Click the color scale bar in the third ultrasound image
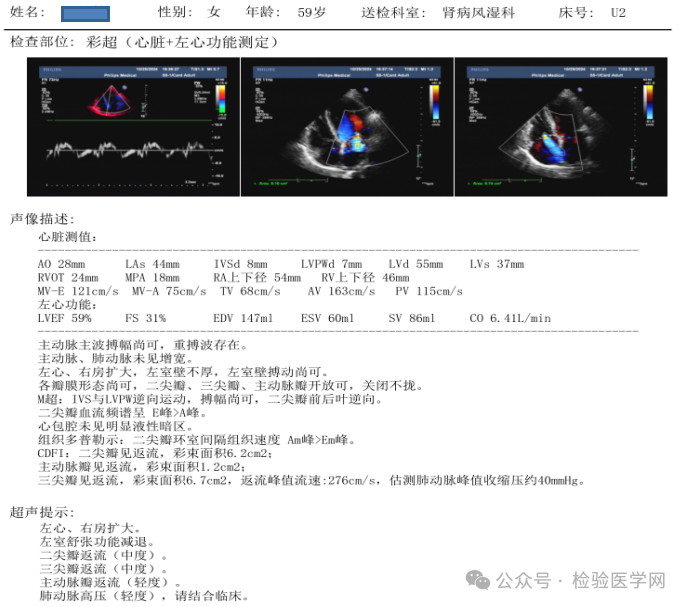Screen dimensions: 687x607 [648, 101]
